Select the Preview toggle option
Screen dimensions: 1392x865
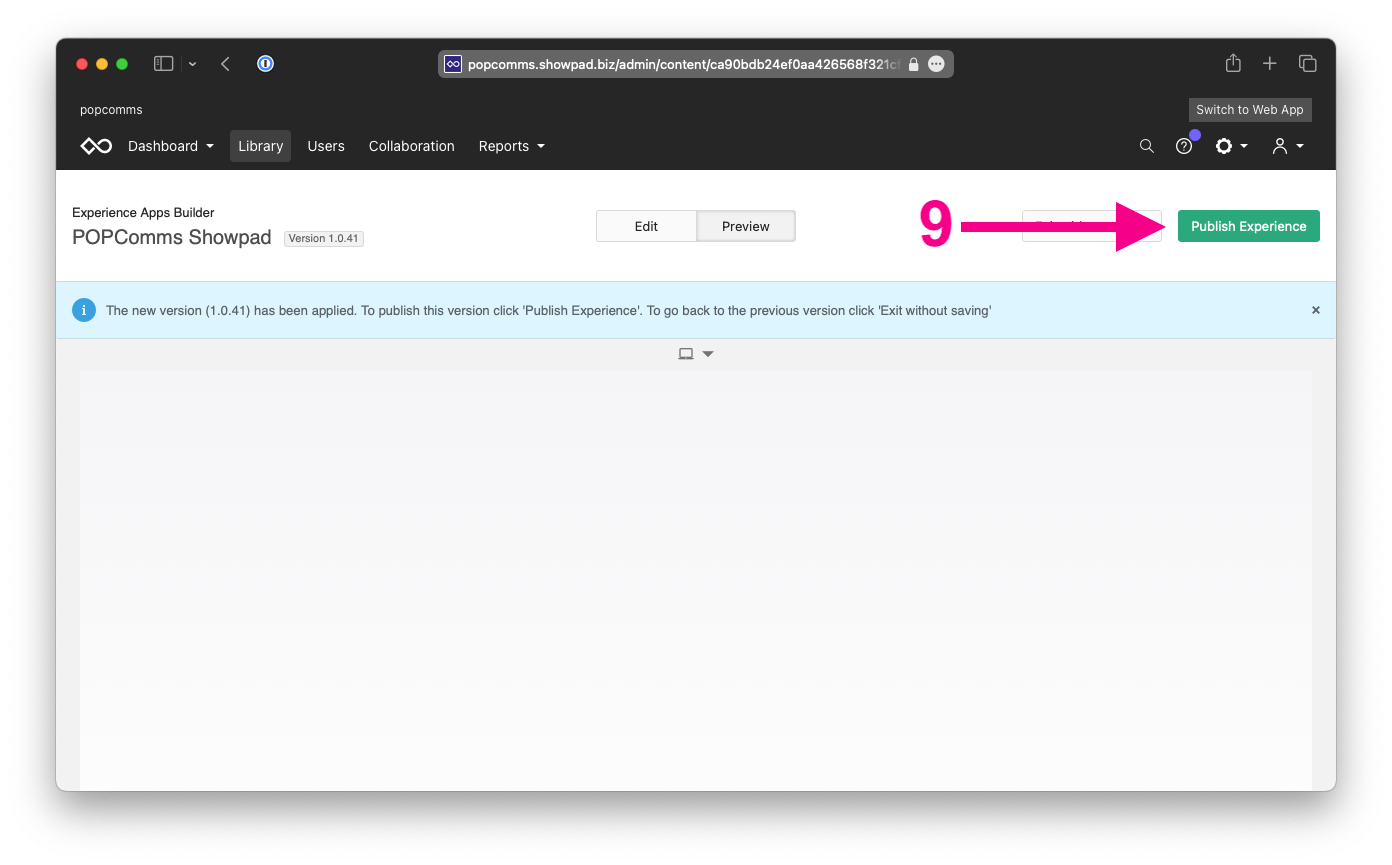[x=745, y=226]
